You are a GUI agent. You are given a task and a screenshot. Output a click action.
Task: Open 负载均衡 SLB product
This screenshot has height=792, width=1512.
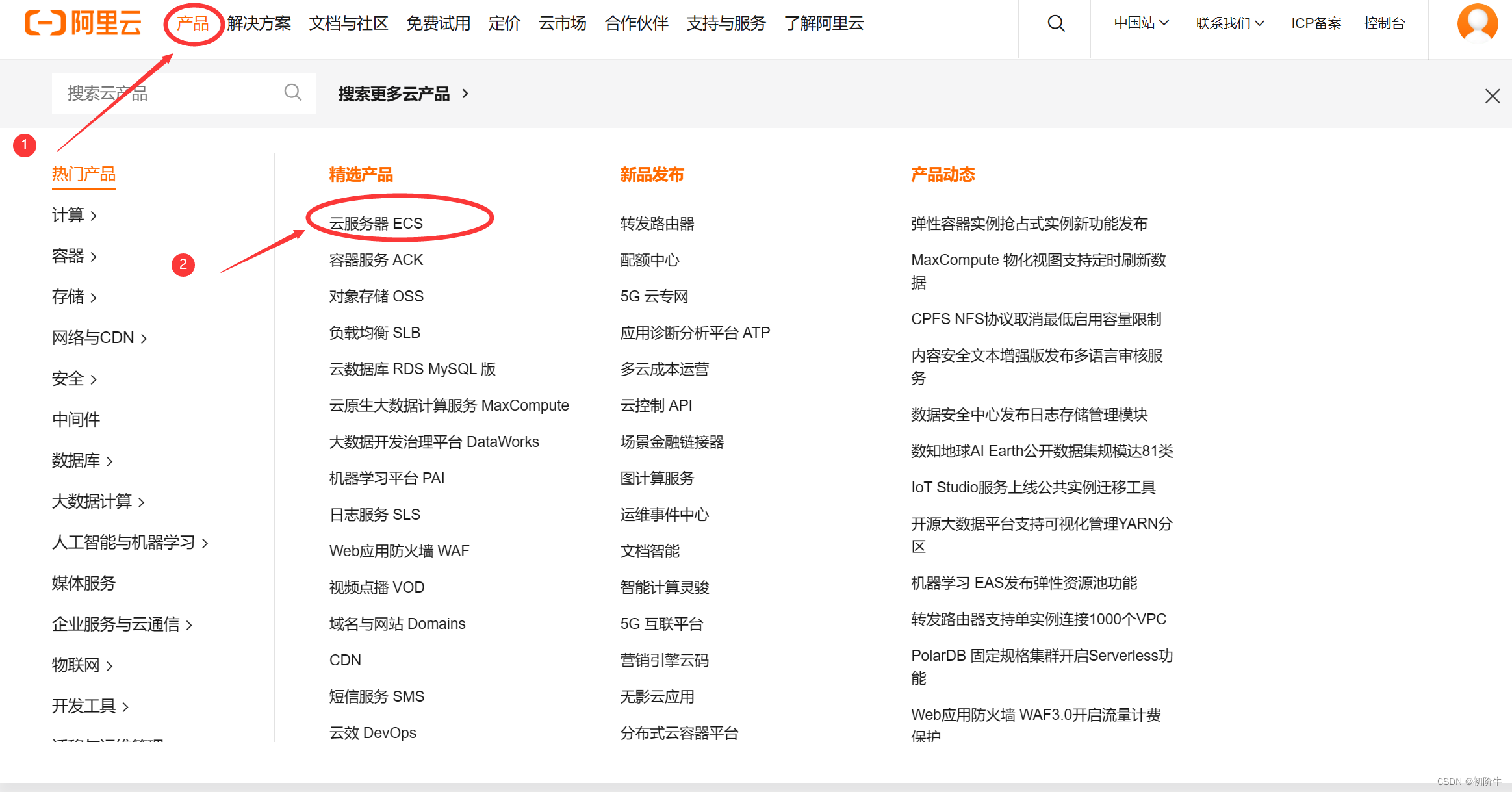375,333
